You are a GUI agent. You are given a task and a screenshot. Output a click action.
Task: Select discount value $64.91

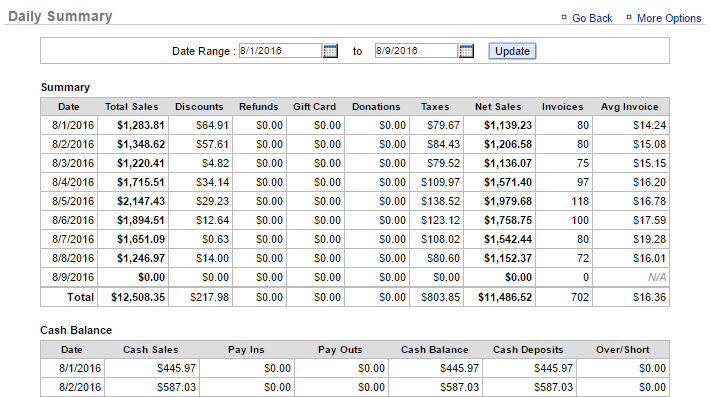pos(212,125)
